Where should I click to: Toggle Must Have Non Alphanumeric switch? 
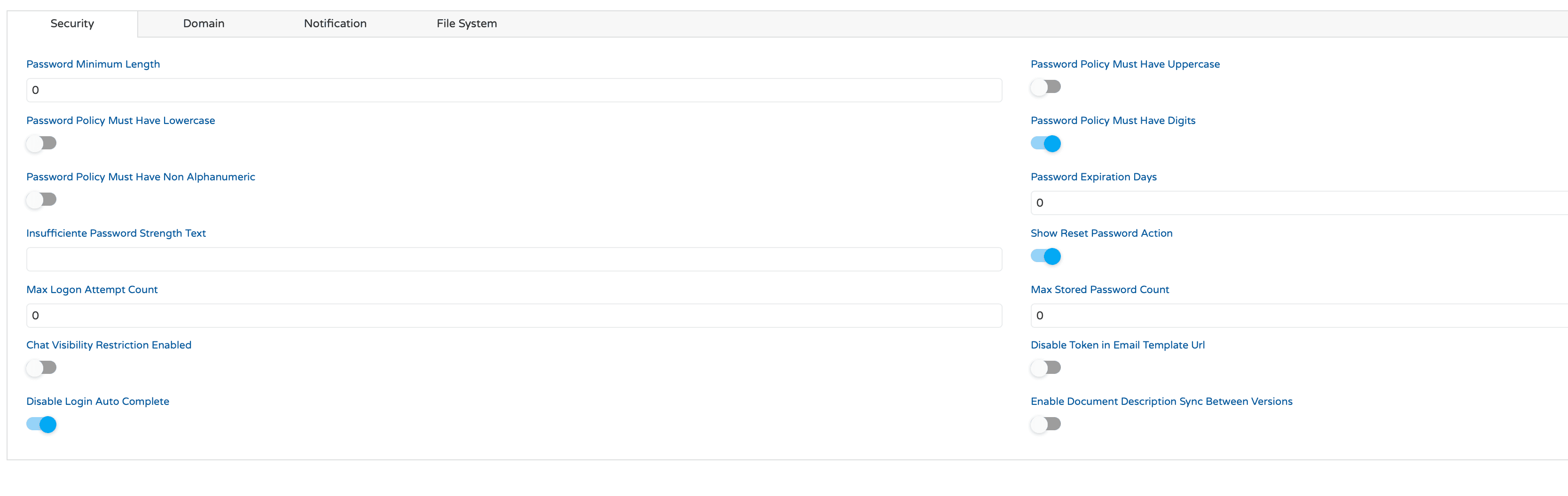point(41,200)
